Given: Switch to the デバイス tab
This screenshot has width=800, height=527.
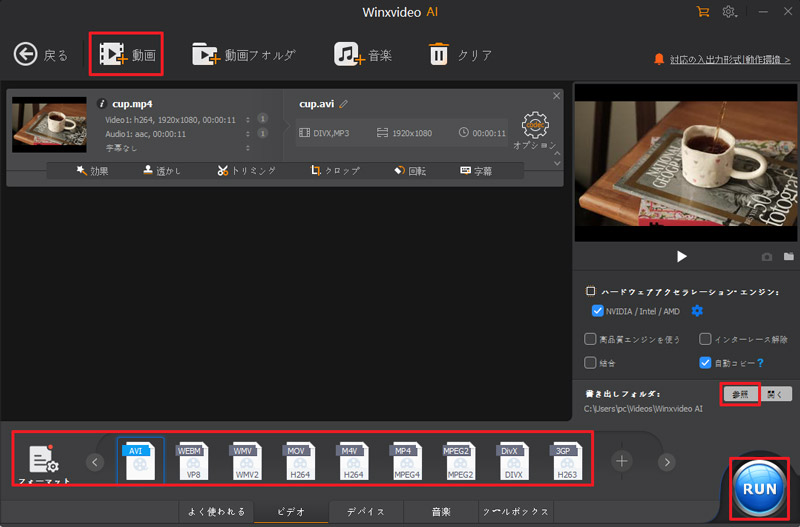Looking at the screenshot, I should click(x=365, y=511).
